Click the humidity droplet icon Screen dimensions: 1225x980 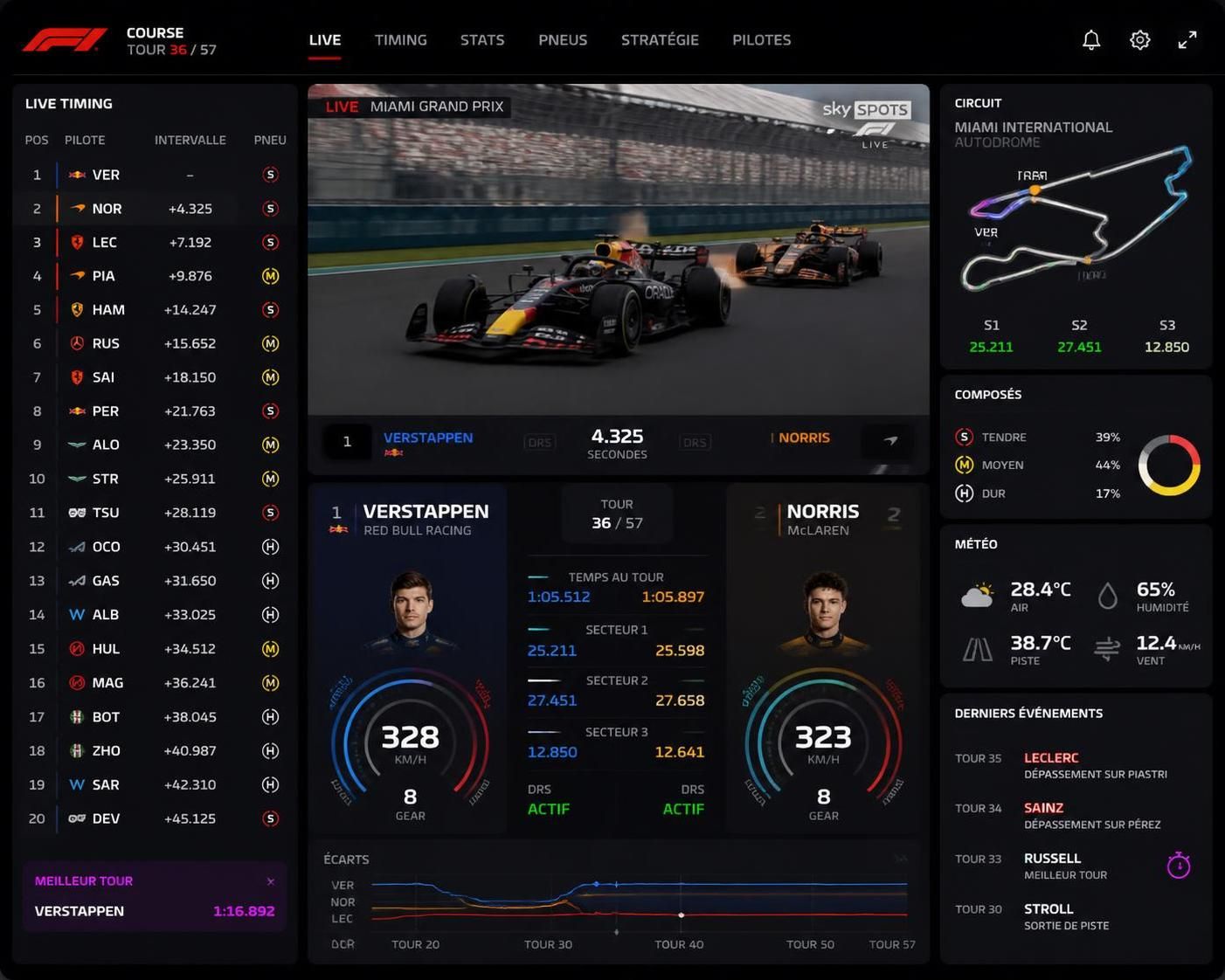[x=1107, y=596]
